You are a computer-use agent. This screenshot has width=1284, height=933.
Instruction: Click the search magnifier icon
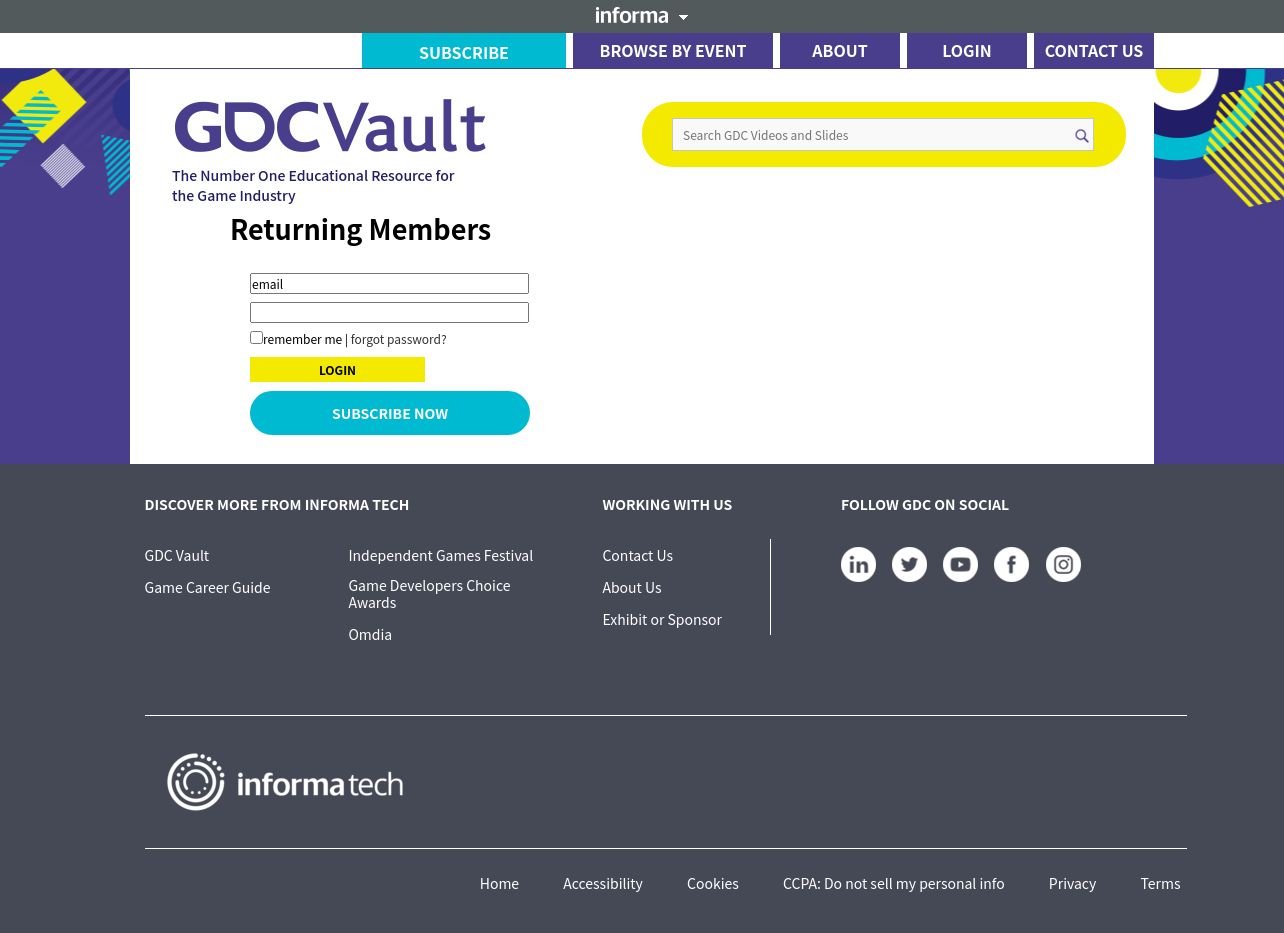[1082, 136]
